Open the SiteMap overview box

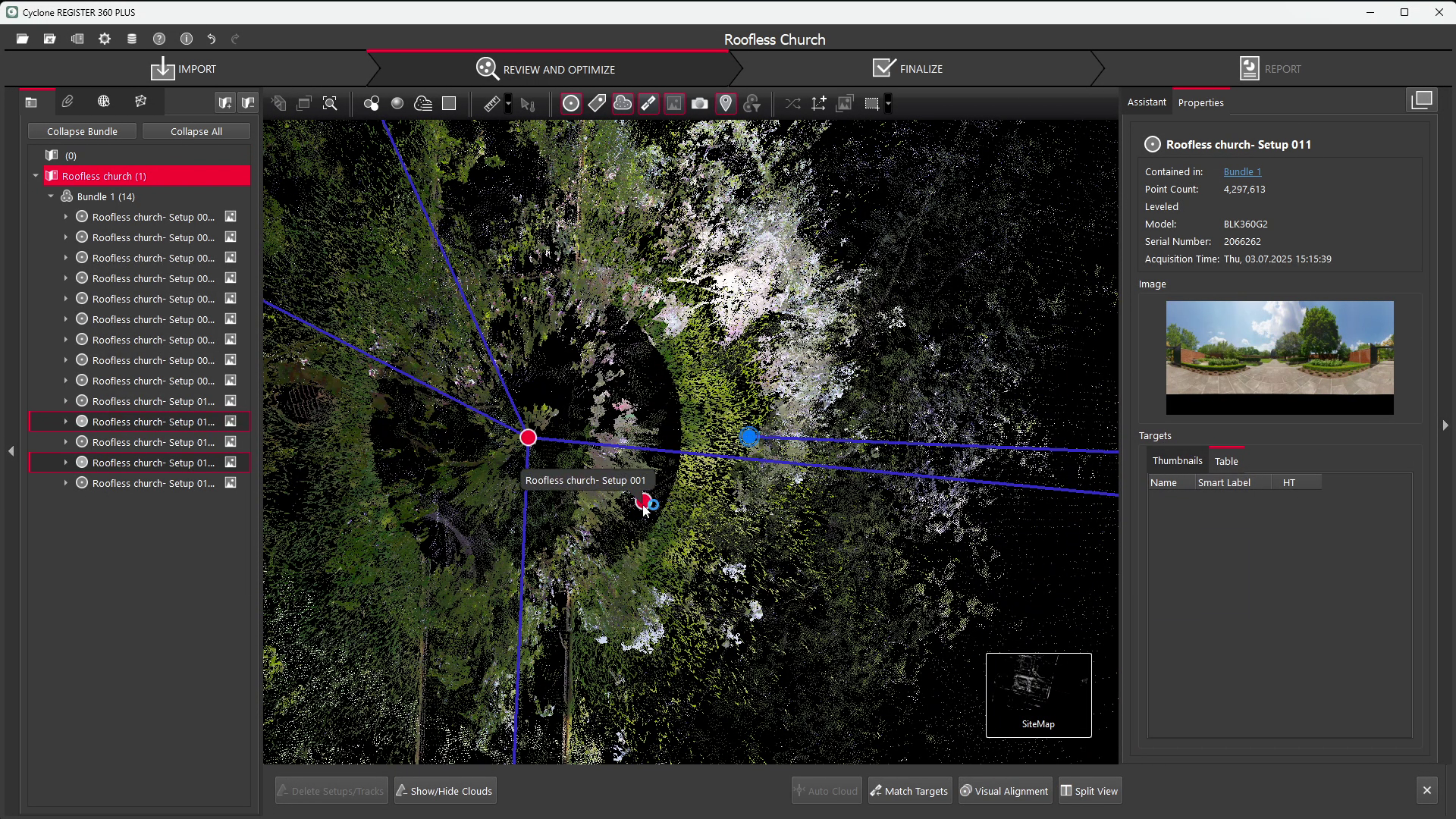(x=1038, y=695)
